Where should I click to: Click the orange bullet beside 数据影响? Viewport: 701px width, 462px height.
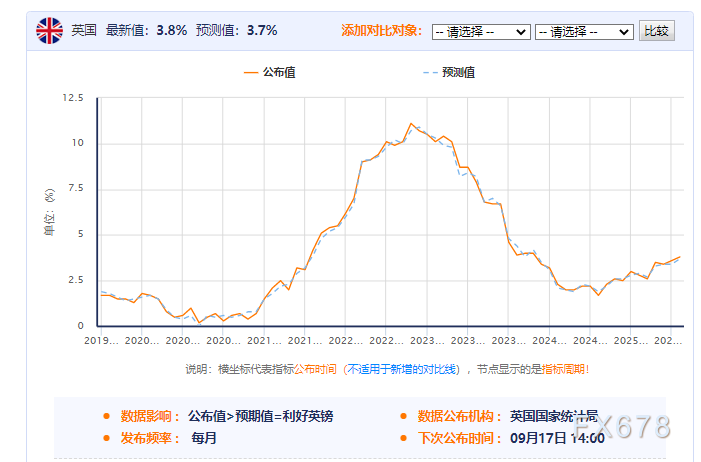click(106, 416)
